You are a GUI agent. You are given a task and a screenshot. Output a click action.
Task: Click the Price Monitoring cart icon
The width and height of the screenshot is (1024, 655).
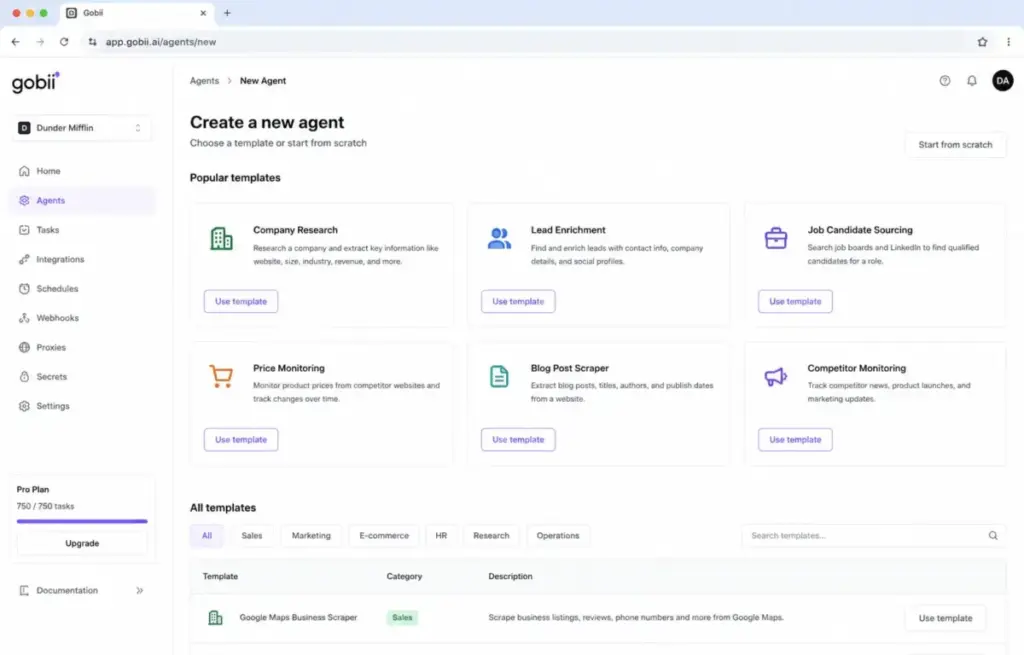click(221, 377)
